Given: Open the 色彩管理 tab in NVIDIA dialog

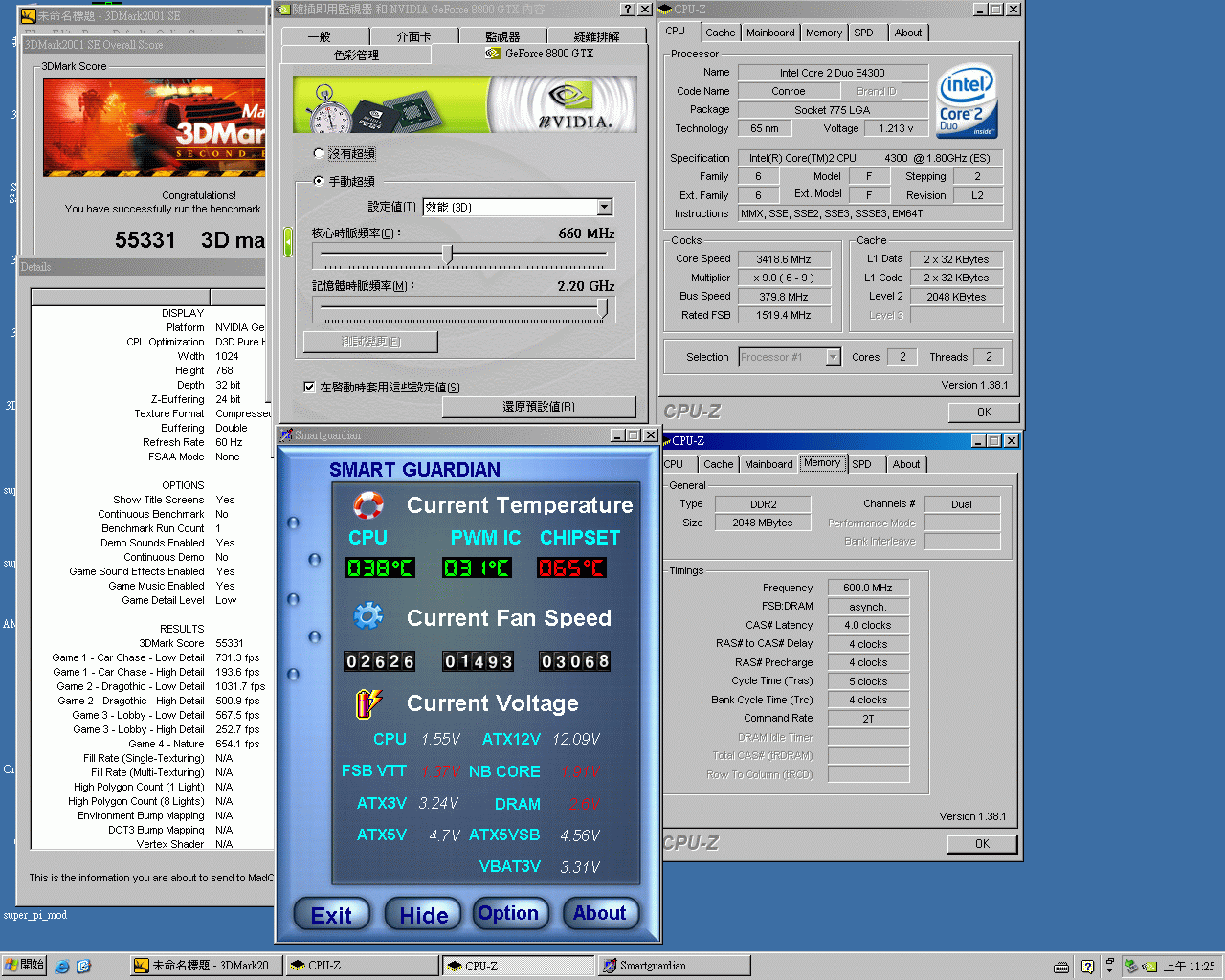Looking at the screenshot, I should tap(356, 55).
